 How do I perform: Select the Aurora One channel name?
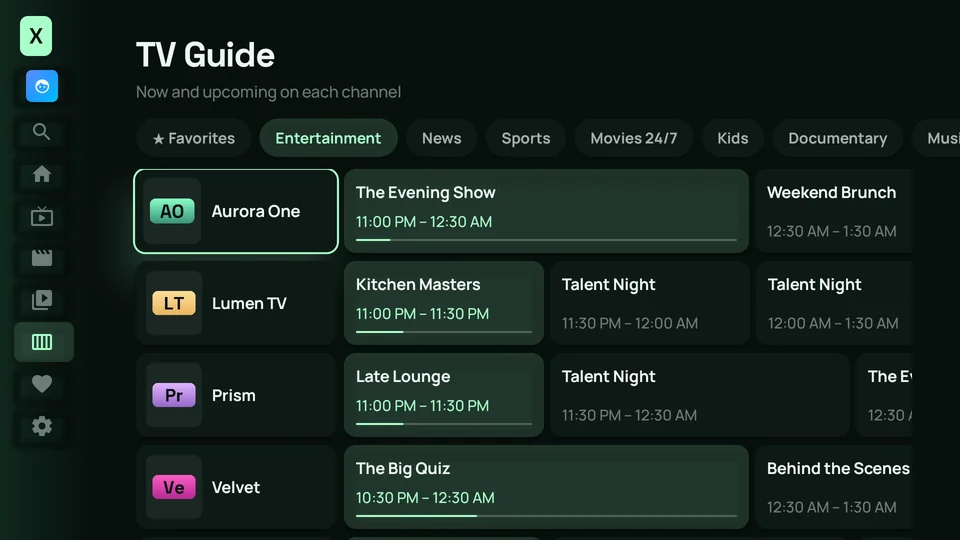coord(256,211)
